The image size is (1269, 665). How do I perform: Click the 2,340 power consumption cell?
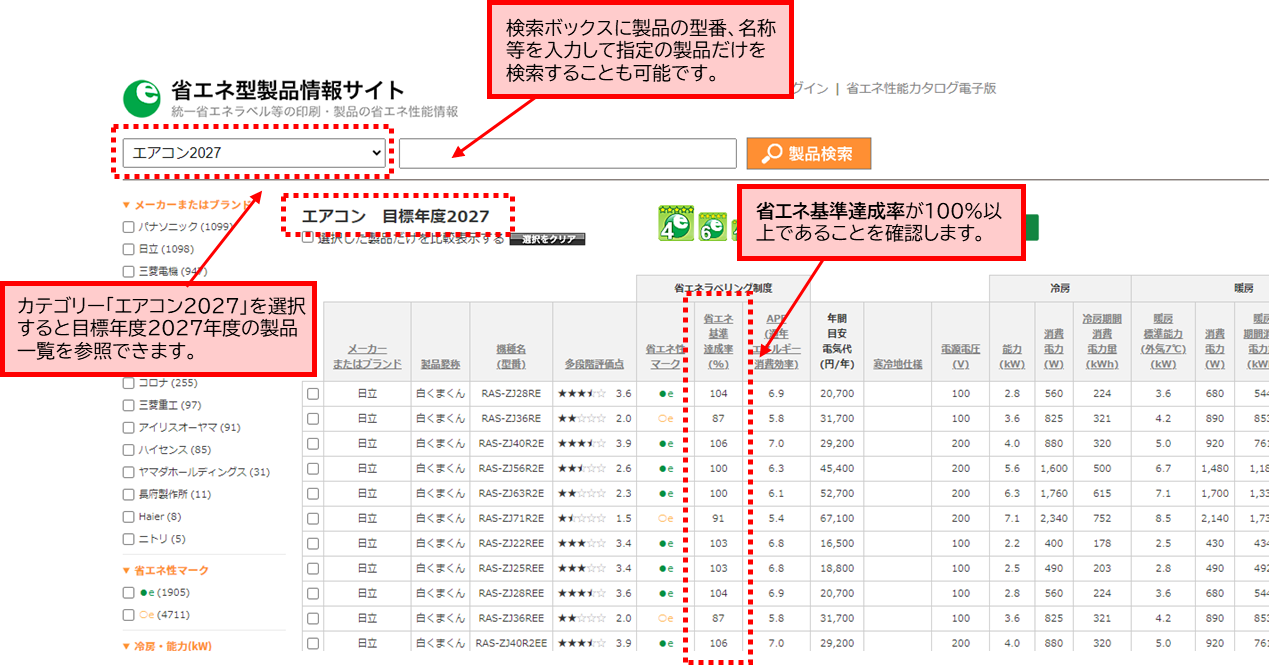[x=1053, y=519]
